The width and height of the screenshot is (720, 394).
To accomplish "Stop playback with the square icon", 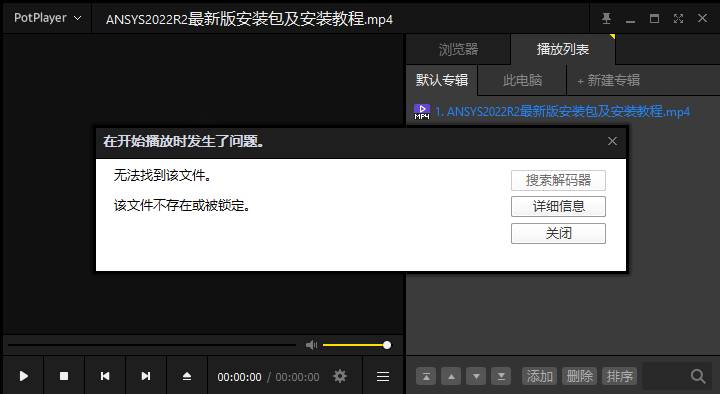I will [64, 376].
